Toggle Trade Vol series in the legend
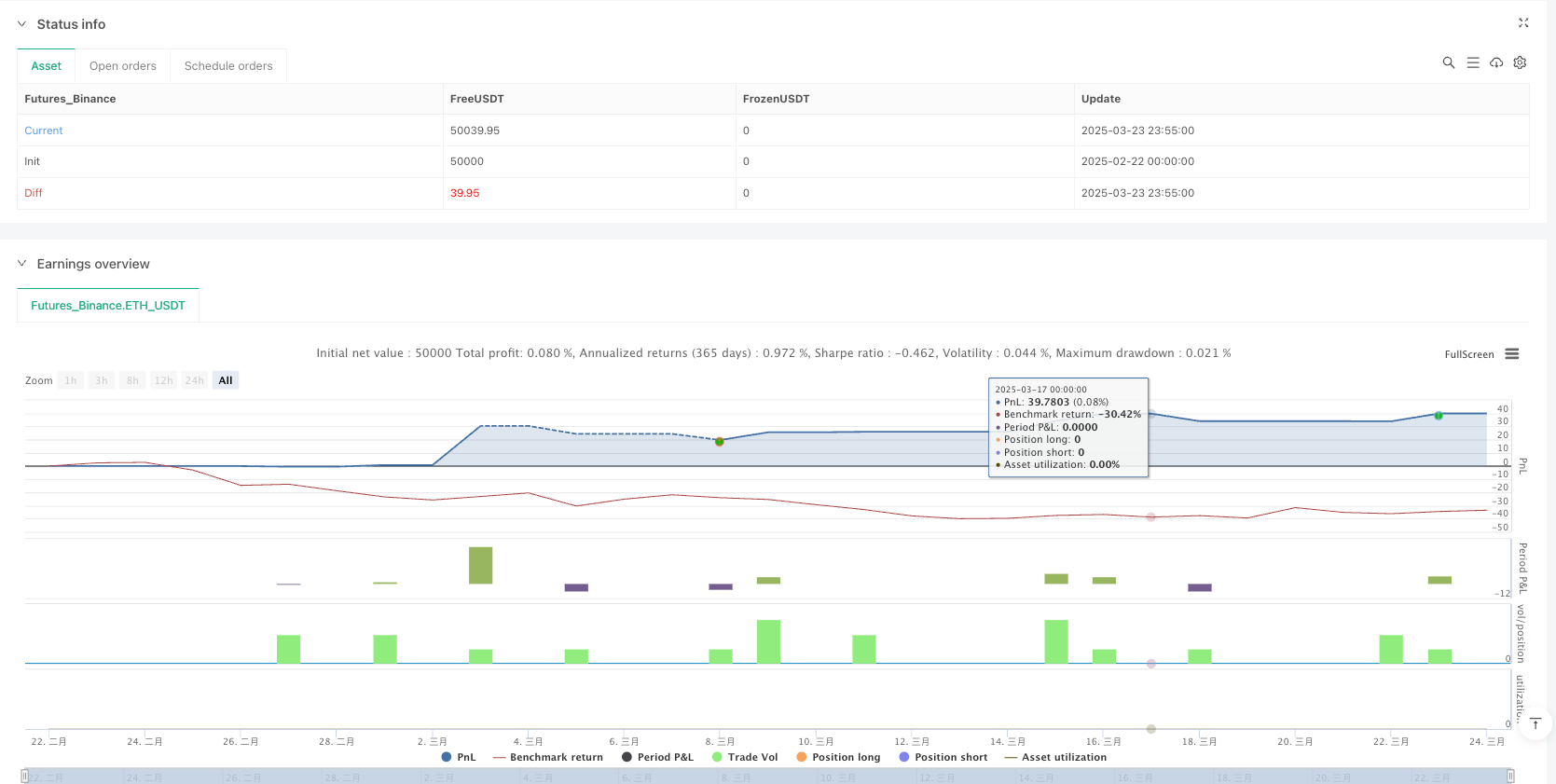Screen dimensions: 1556x784 (745, 757)
